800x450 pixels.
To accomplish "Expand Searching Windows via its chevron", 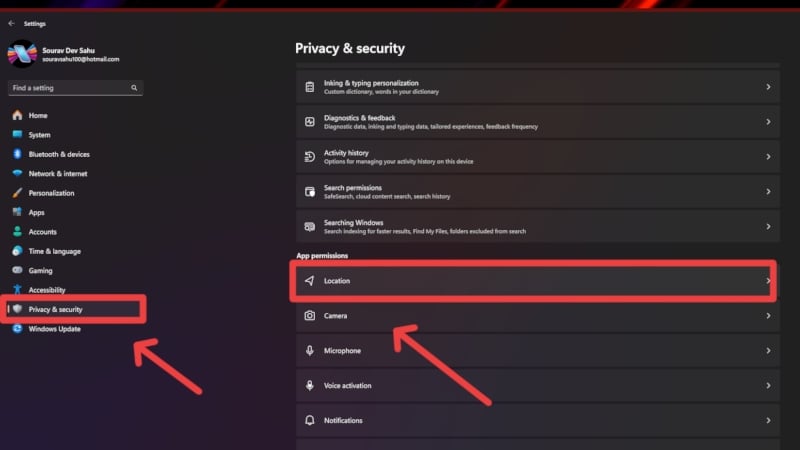I will click(768, 226).
